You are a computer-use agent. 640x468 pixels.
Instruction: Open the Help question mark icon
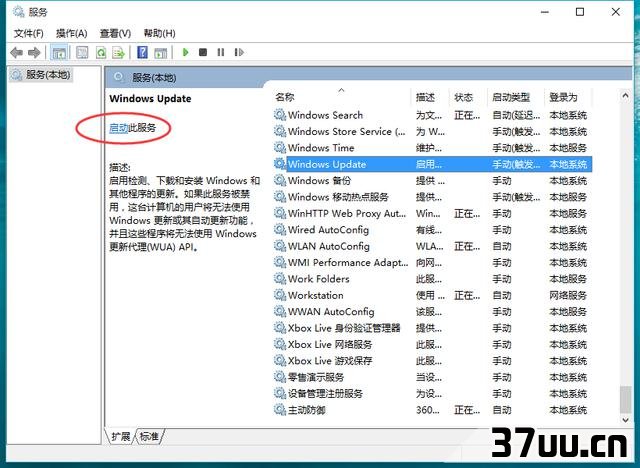142,53
